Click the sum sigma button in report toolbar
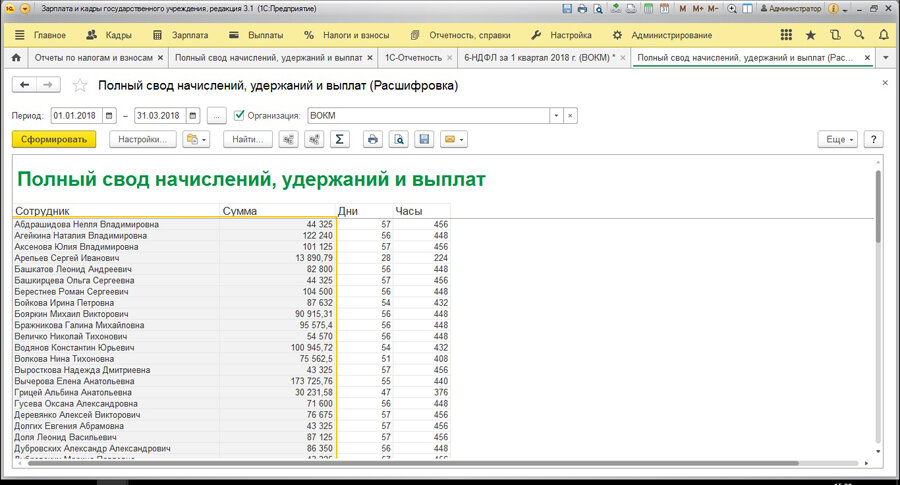 [339, 139]
